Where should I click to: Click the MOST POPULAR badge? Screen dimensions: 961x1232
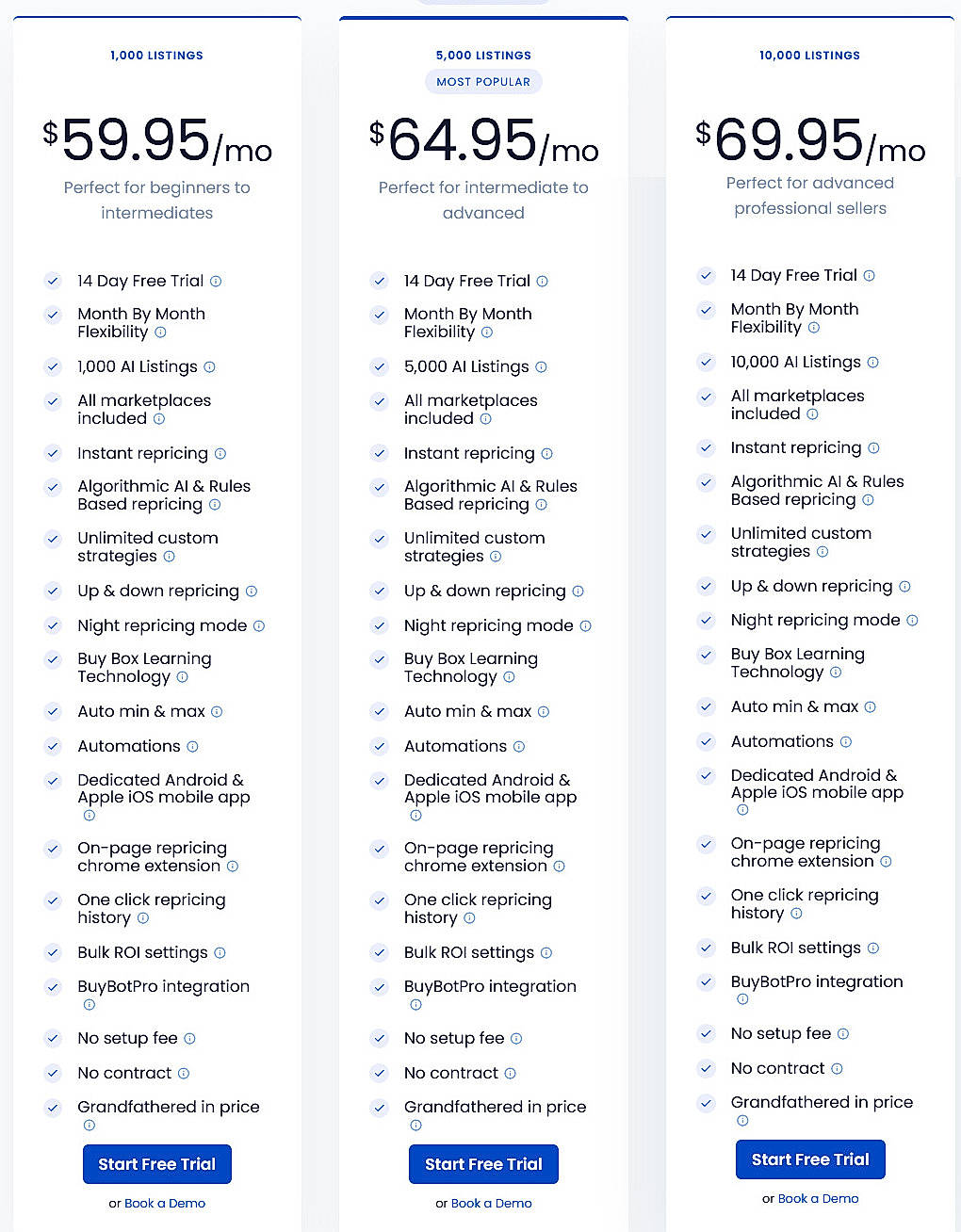(x=483, y=81)
